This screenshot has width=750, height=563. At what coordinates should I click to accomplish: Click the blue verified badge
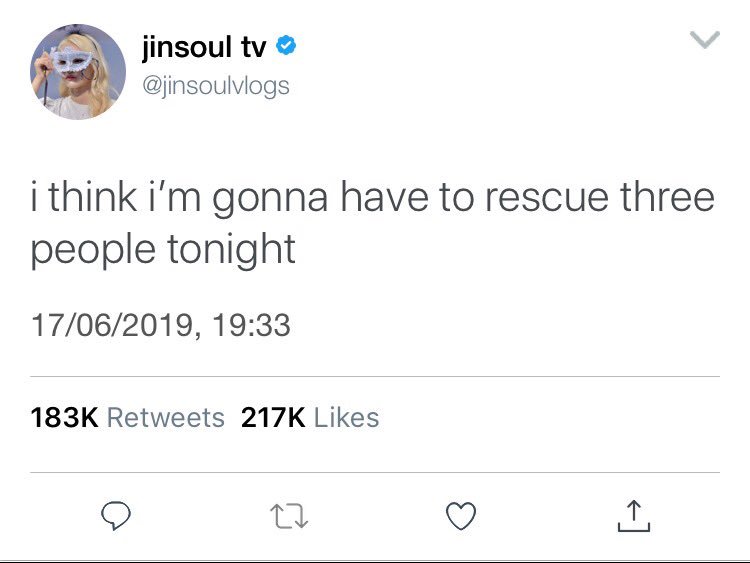[286, 45]
